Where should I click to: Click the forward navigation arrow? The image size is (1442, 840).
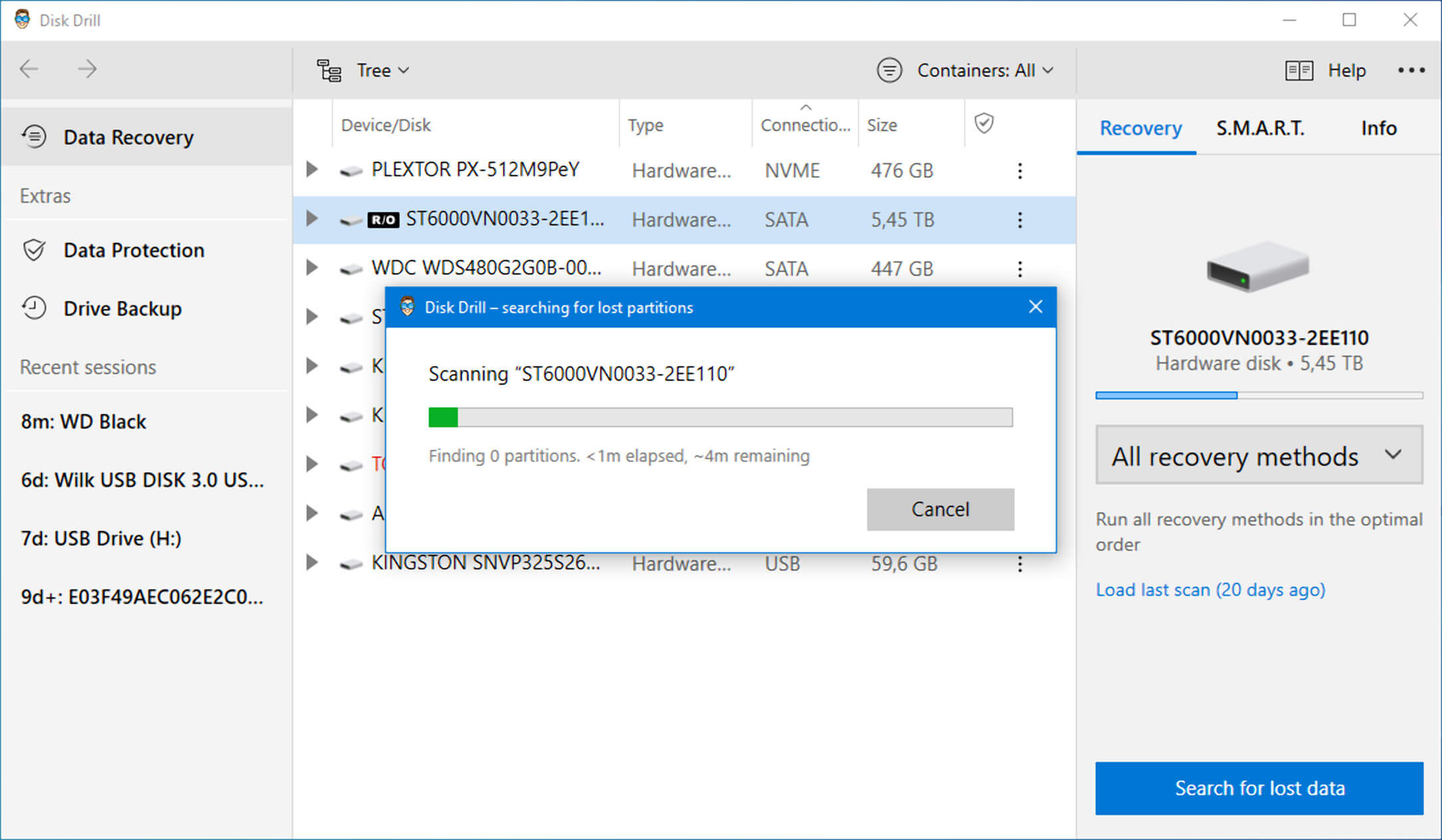point(87,69)
